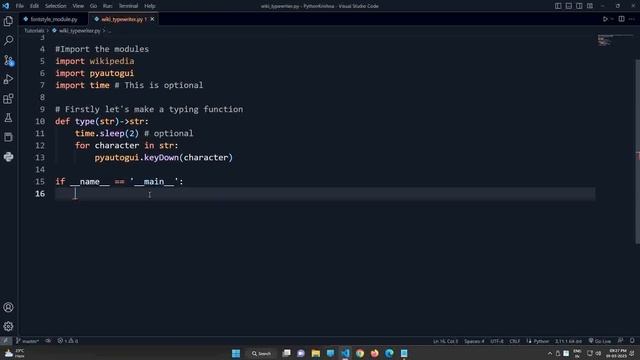Open the Extensions view
Viewport: 640px width, 360px height.
point(8,98)
